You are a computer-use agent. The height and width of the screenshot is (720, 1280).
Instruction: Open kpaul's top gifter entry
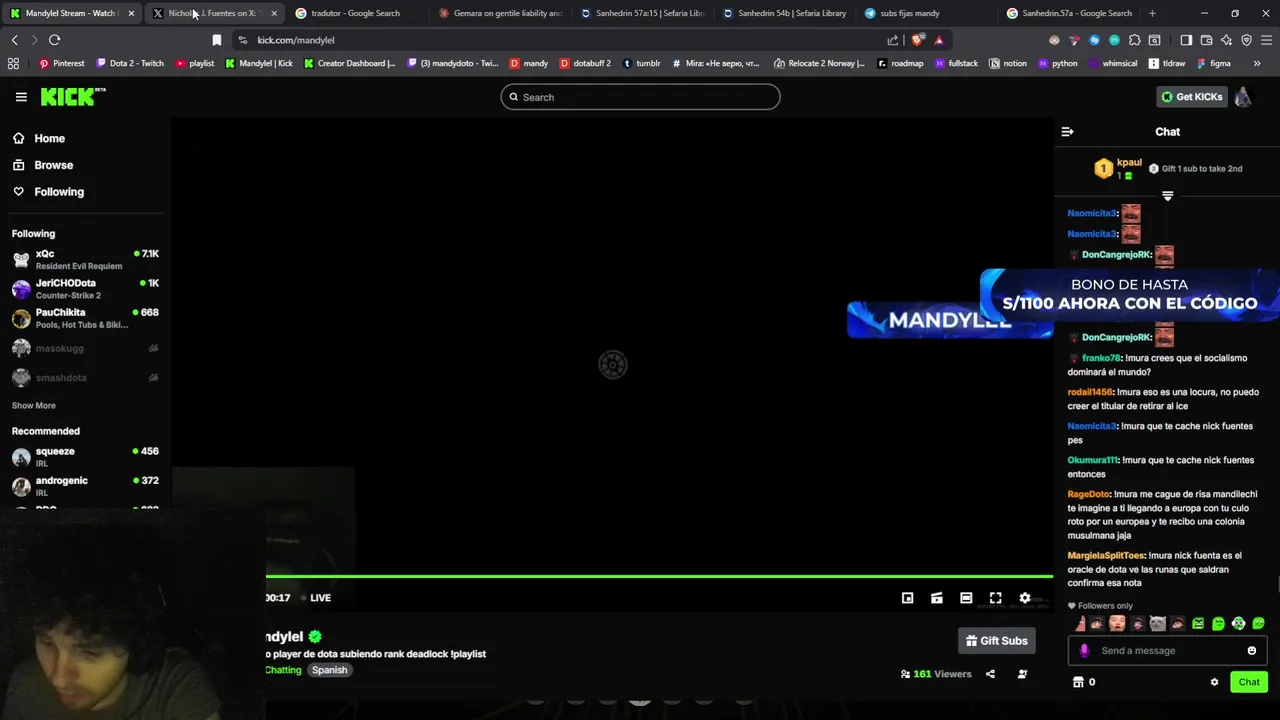click(x=1118, y=168)
